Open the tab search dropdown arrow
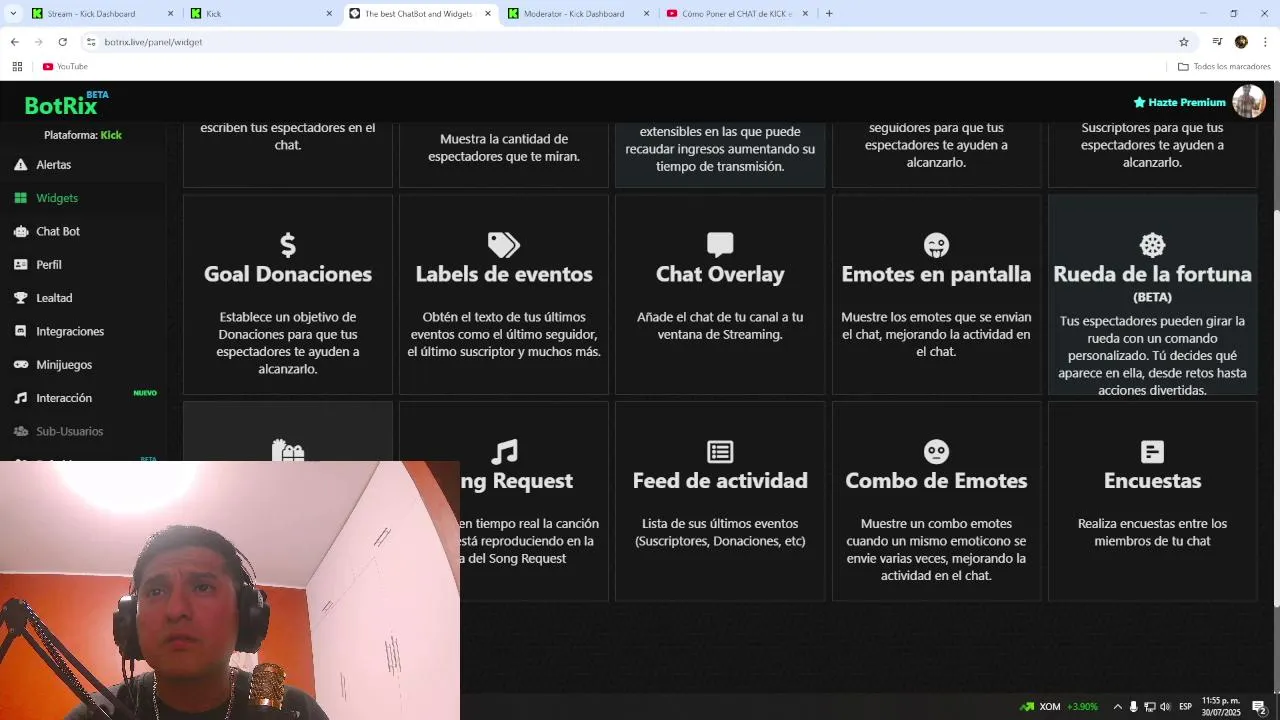The width and height of the screenshot is (1280, 720). [x=13, y=14]
